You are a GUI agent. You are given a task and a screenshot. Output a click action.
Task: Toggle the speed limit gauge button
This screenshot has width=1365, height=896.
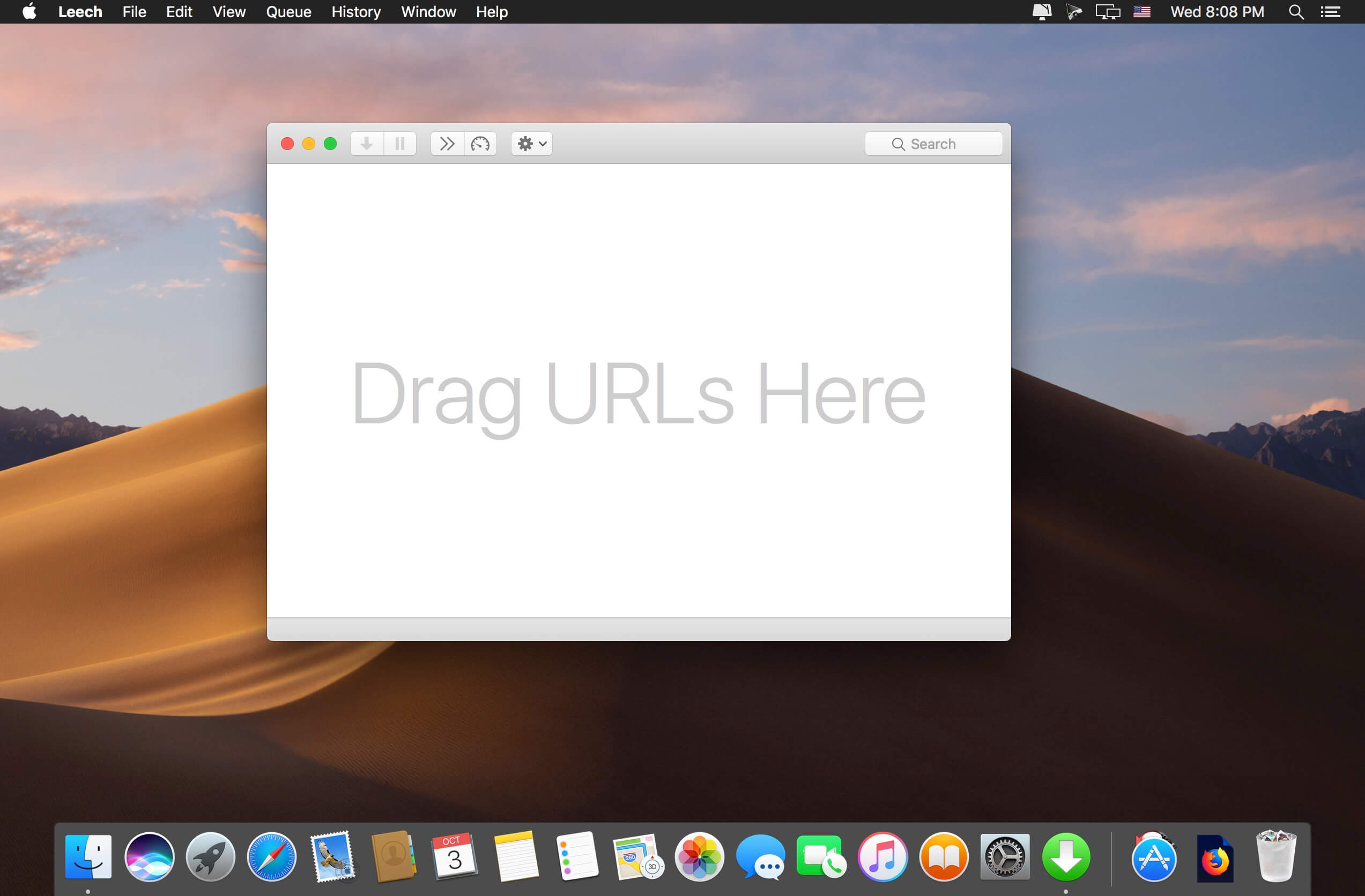point(480,143)
